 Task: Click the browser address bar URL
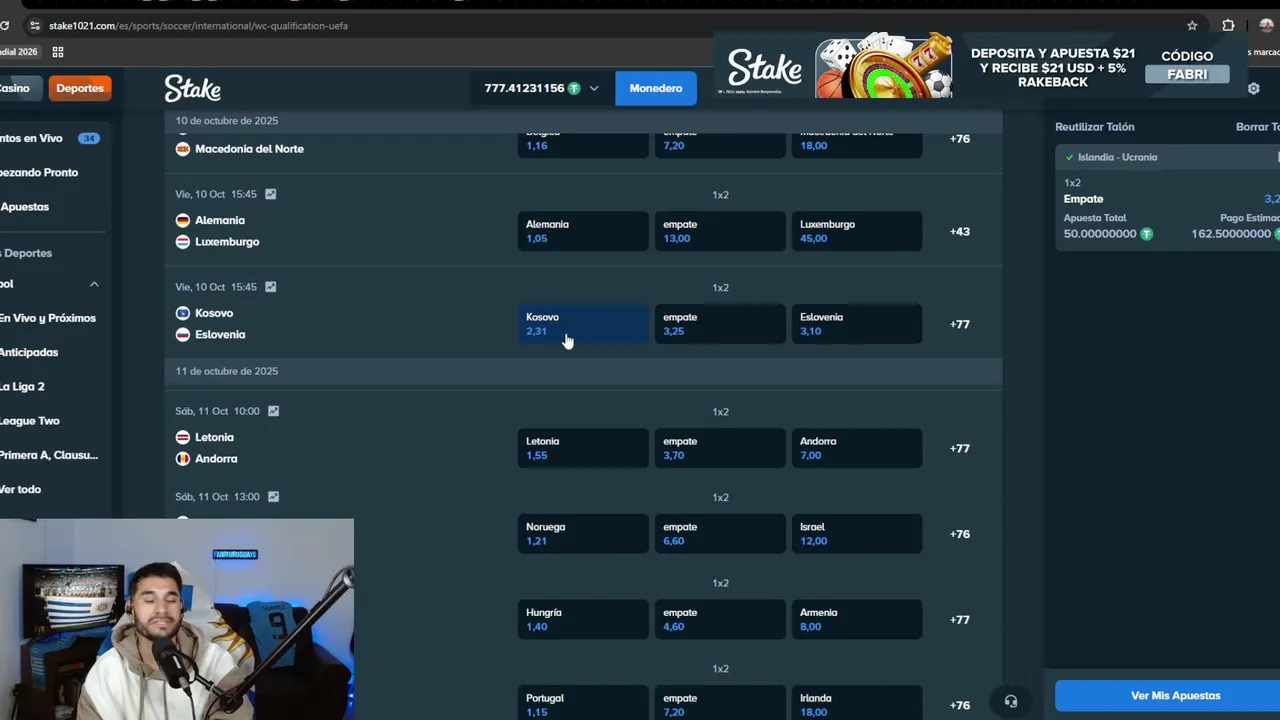click(198, 25)
